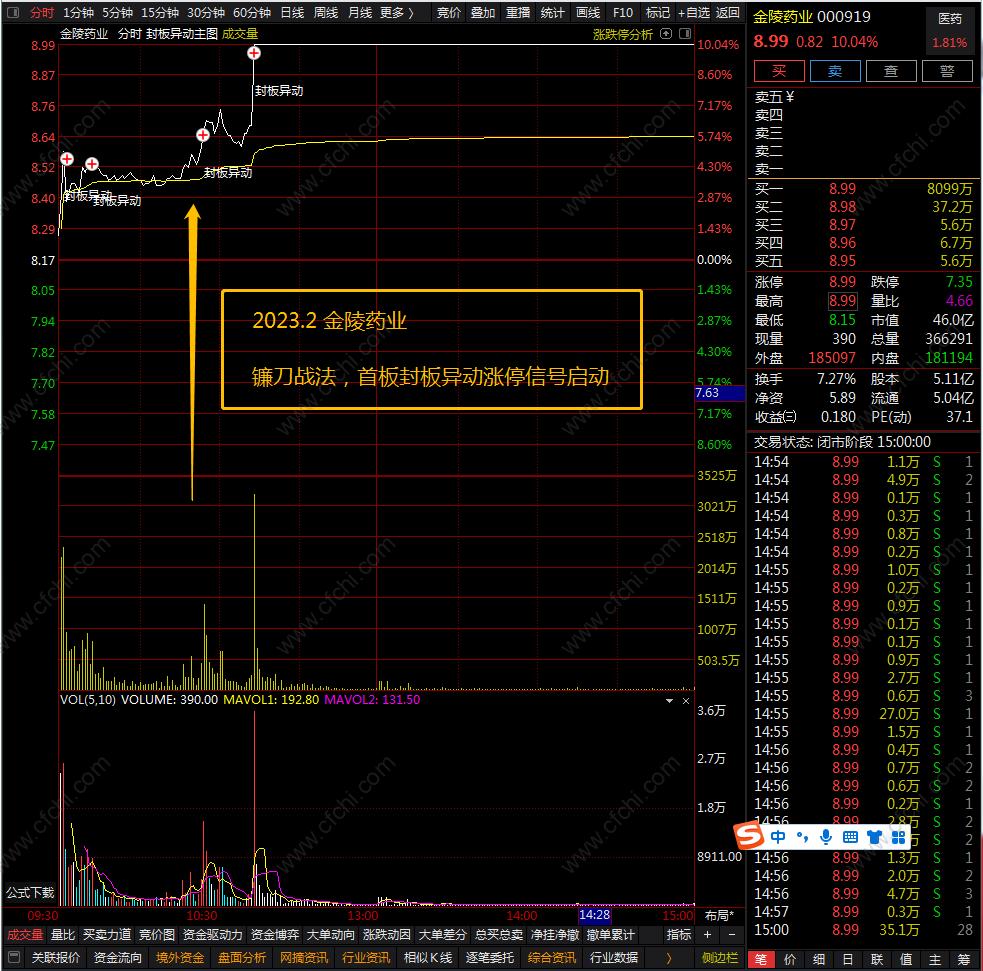The width and height of the screenshot is (983, 971).
Task: Open the Sogou input method logo
Action: 749,835
